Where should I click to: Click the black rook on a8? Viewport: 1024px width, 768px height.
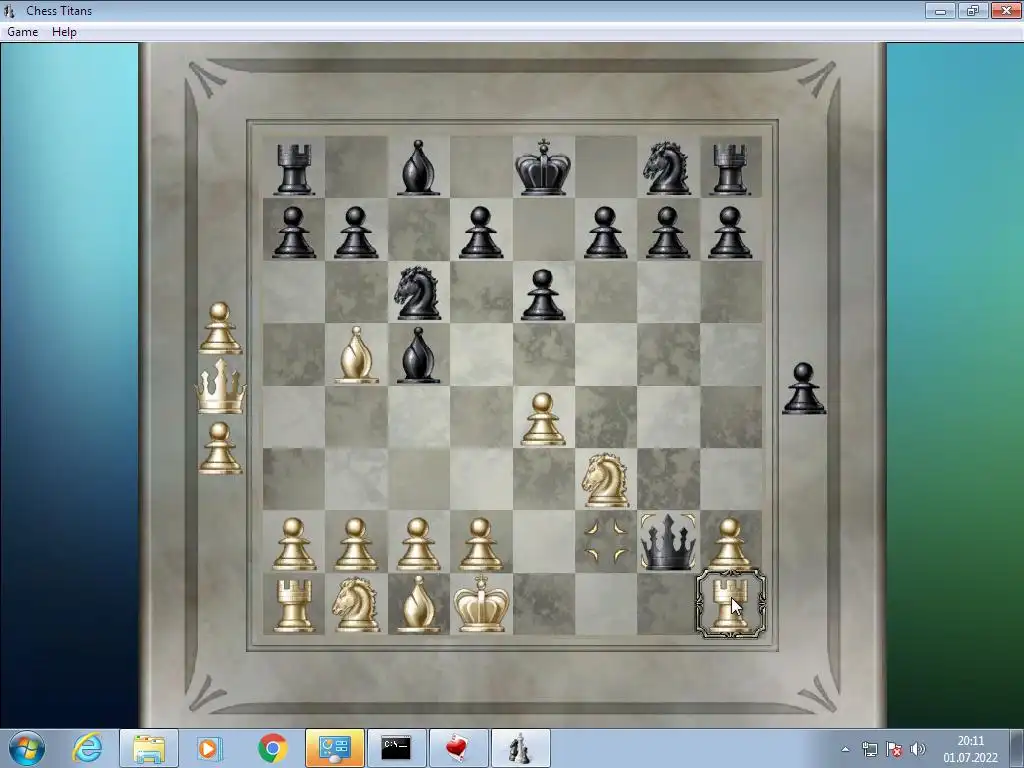point(294,170)
